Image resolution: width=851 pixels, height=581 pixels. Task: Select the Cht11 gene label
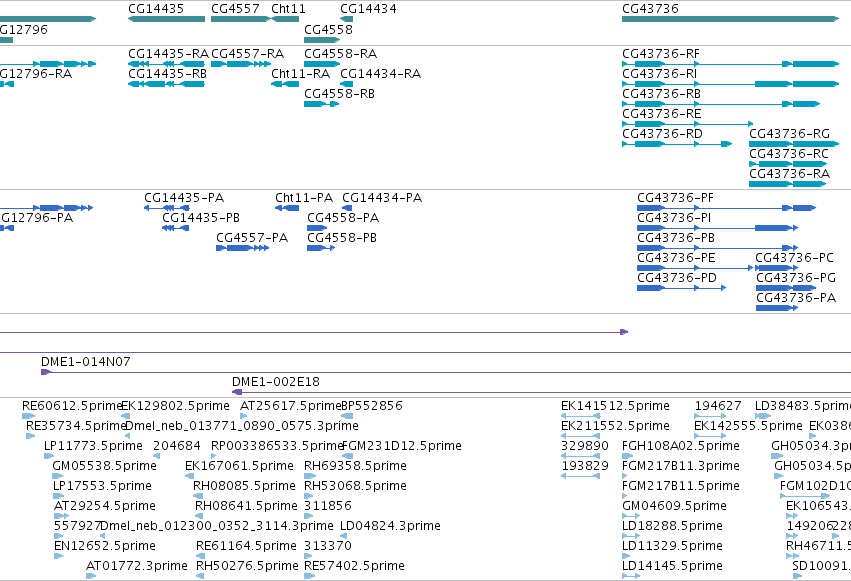tap(288, 9)
